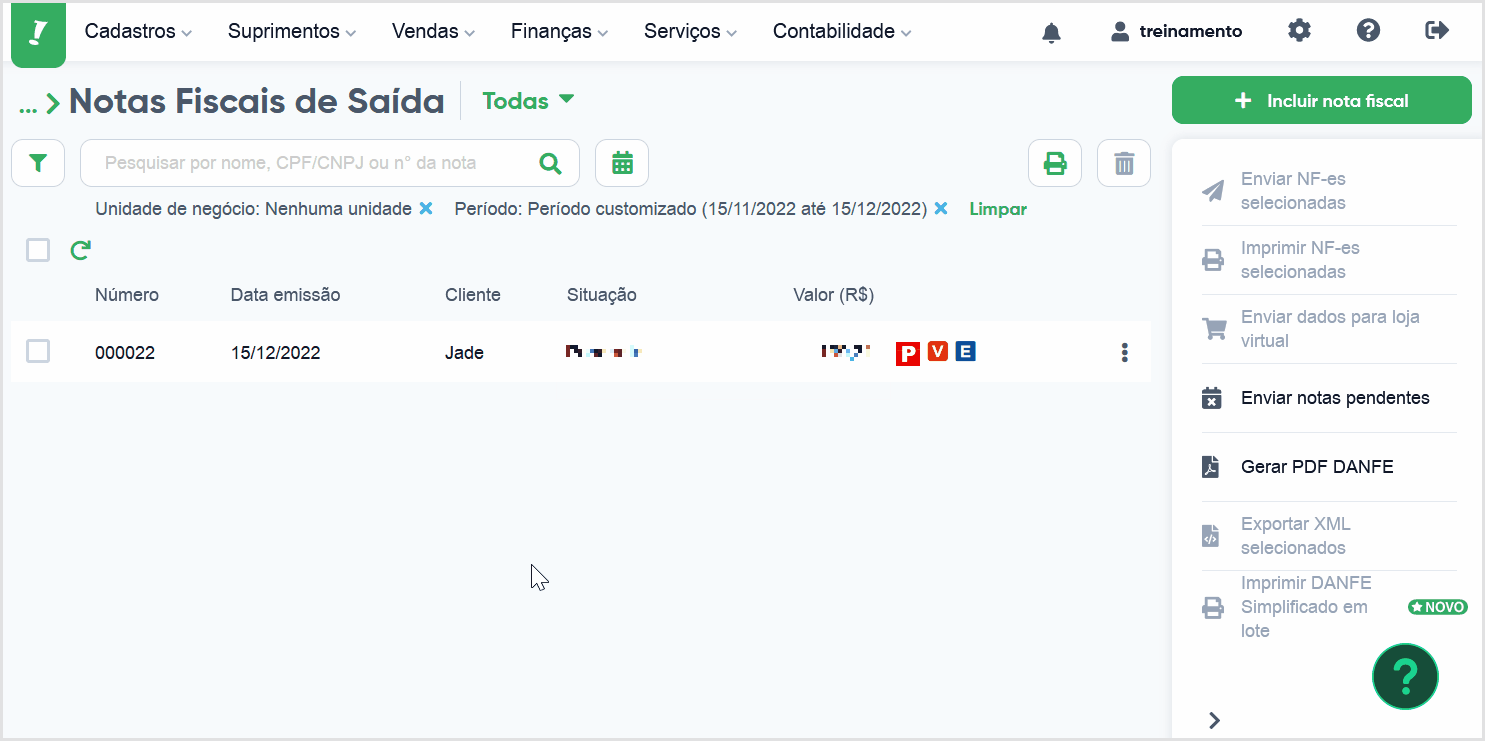1485x741 pixels.
Task: Click the Cliente column header
Action: (473, 295)
